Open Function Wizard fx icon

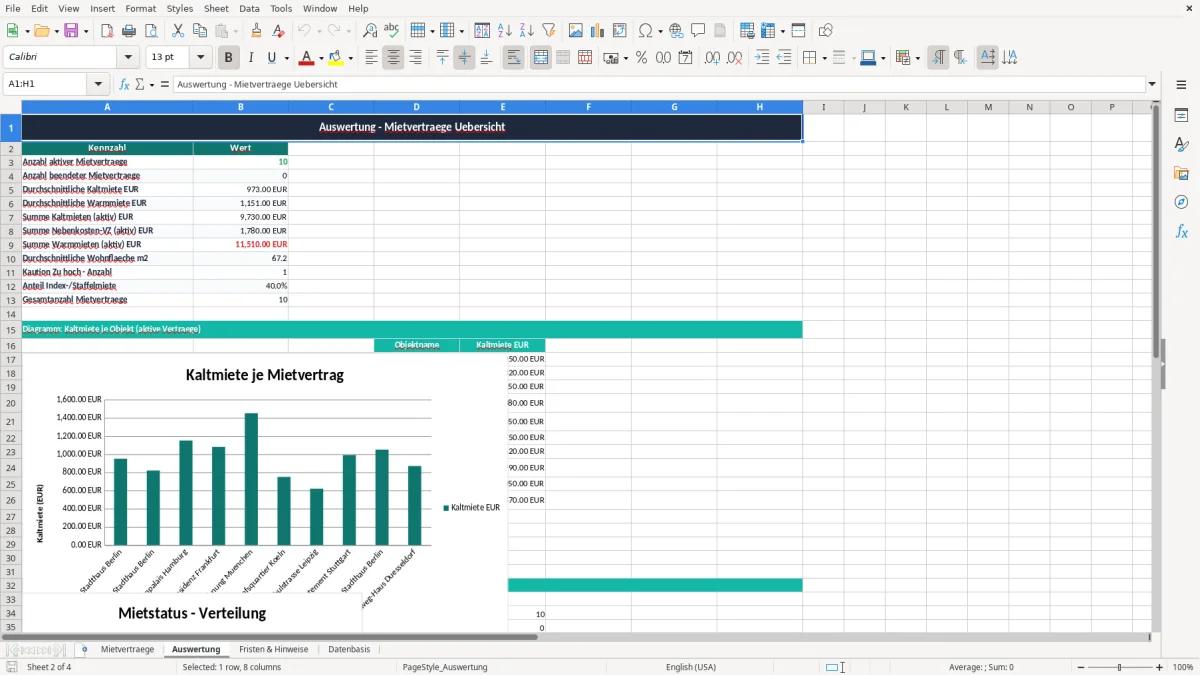pos(125,84)
